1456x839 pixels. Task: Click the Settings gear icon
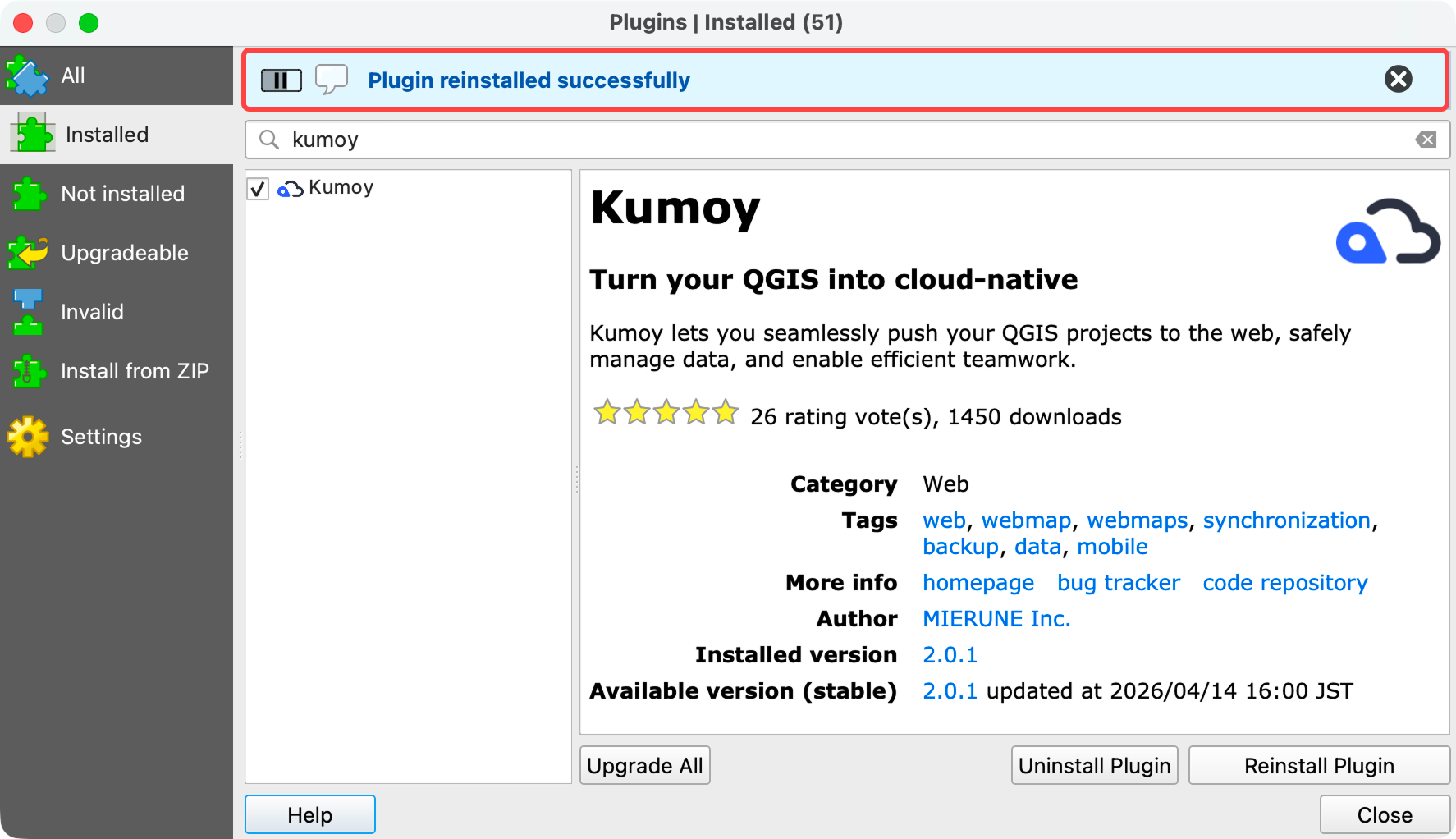pos(29,437)
